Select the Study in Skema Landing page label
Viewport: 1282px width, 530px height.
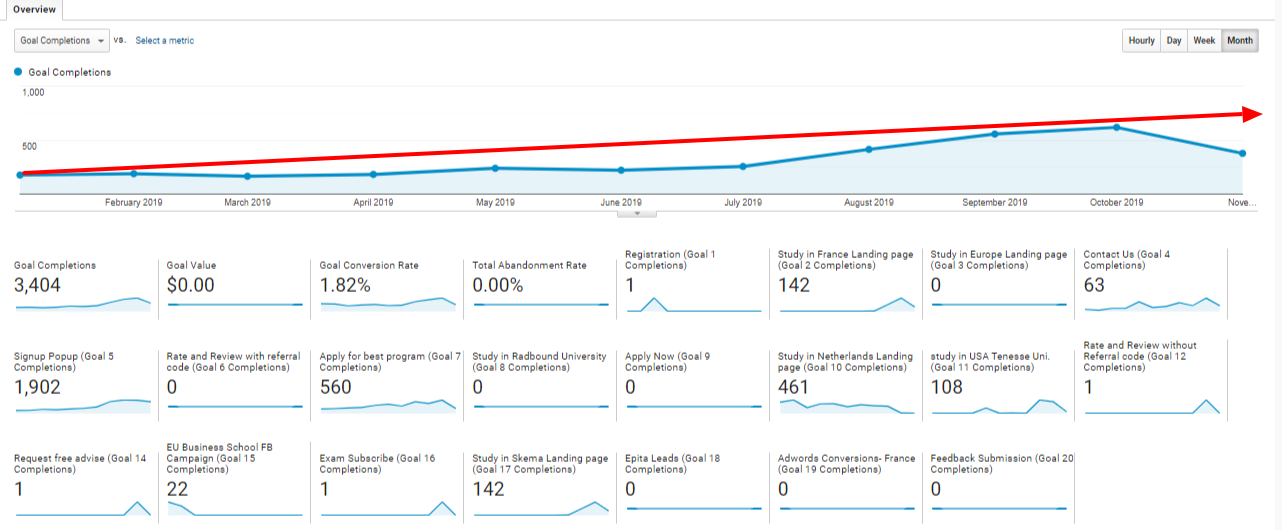[541, 464]
